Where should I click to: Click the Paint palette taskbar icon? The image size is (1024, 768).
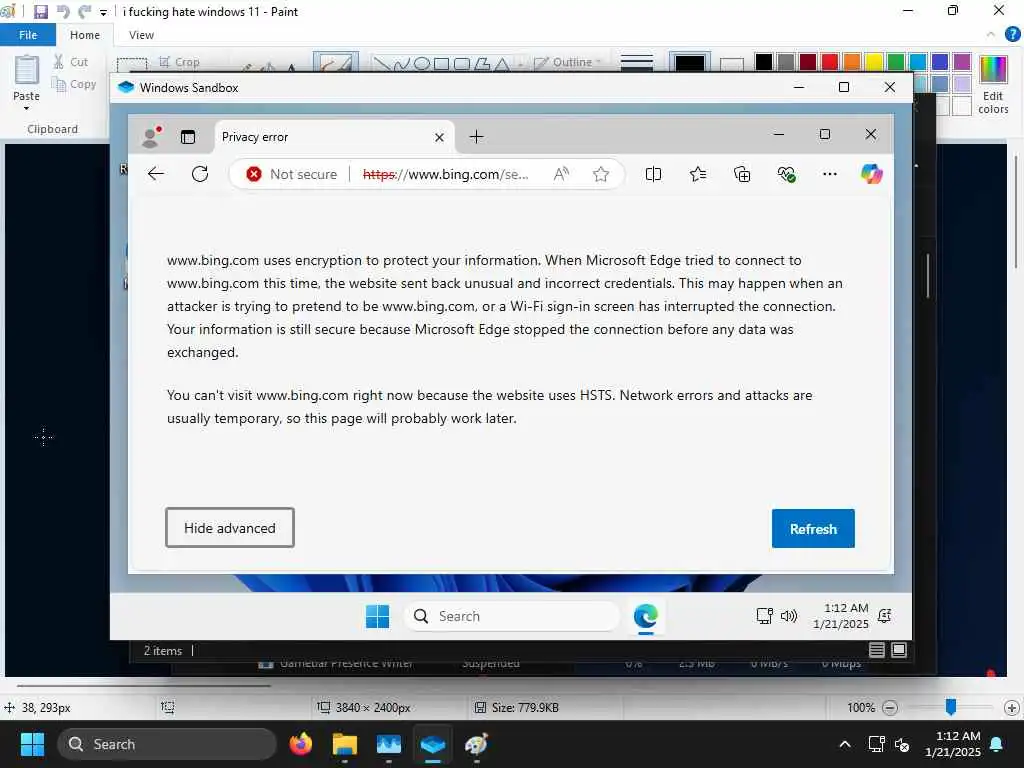coord(477,744)
